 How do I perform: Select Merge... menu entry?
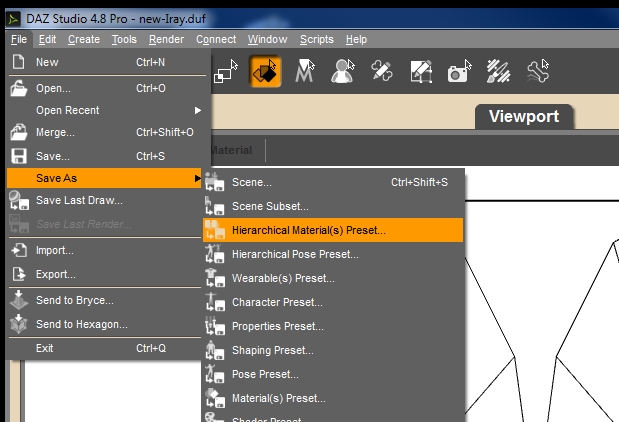click(105, 132)
